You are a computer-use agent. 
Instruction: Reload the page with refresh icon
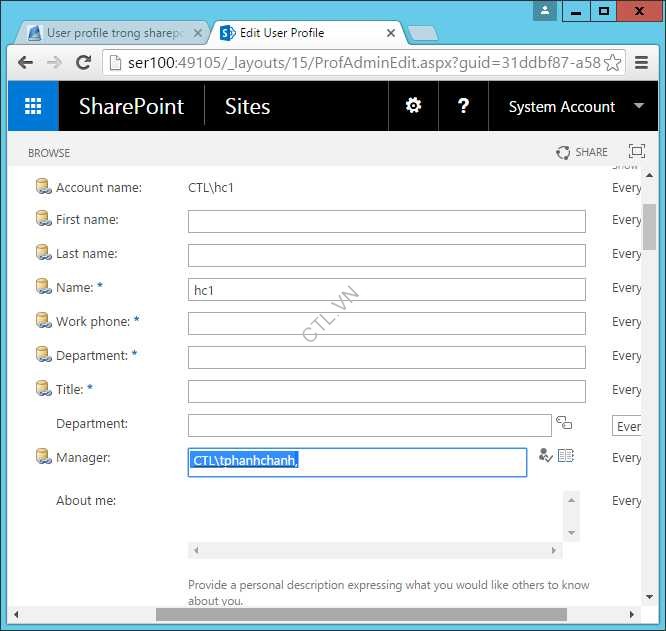point(83,63)
